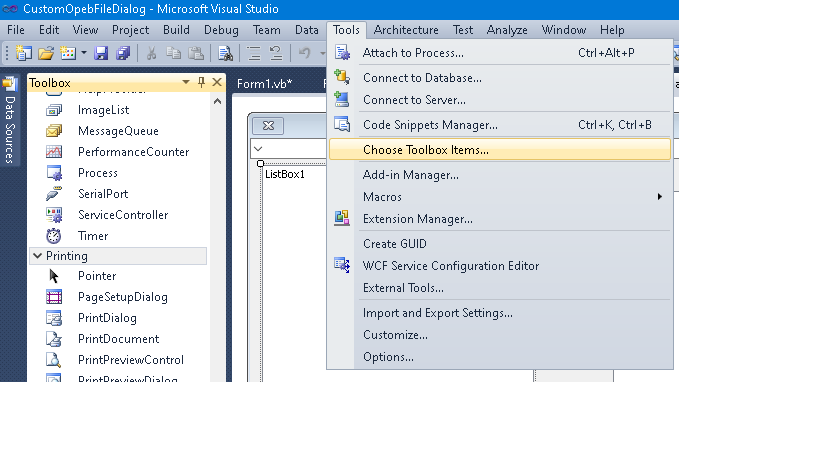
Task: Open Add-in Manager from Tools menu
Action: 500,175
